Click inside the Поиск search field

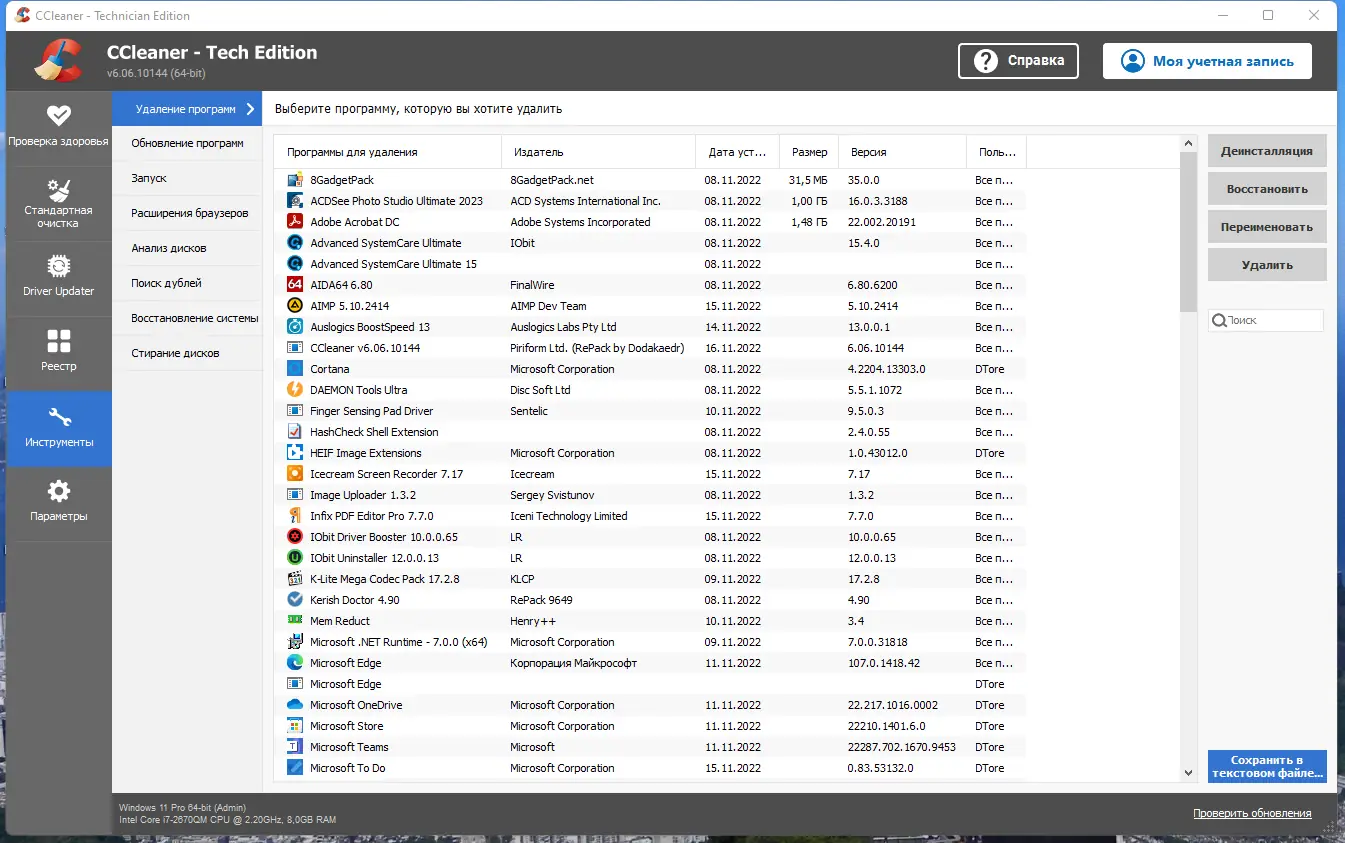1270,319
